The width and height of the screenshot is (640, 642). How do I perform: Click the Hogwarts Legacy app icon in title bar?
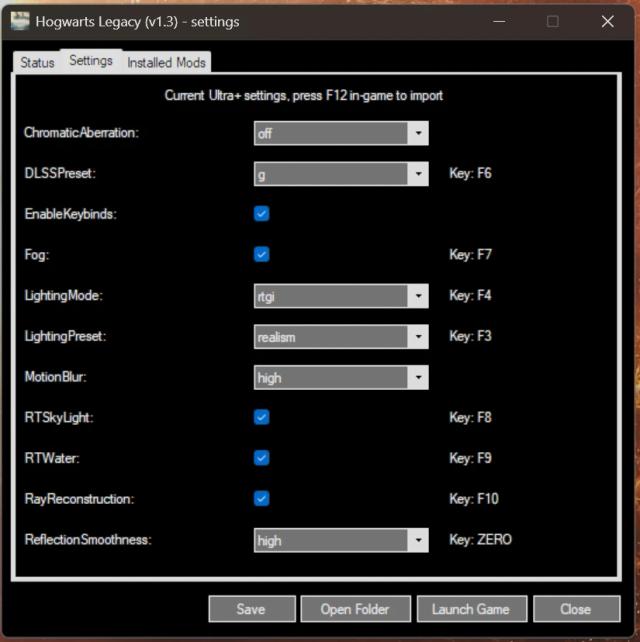20,21
